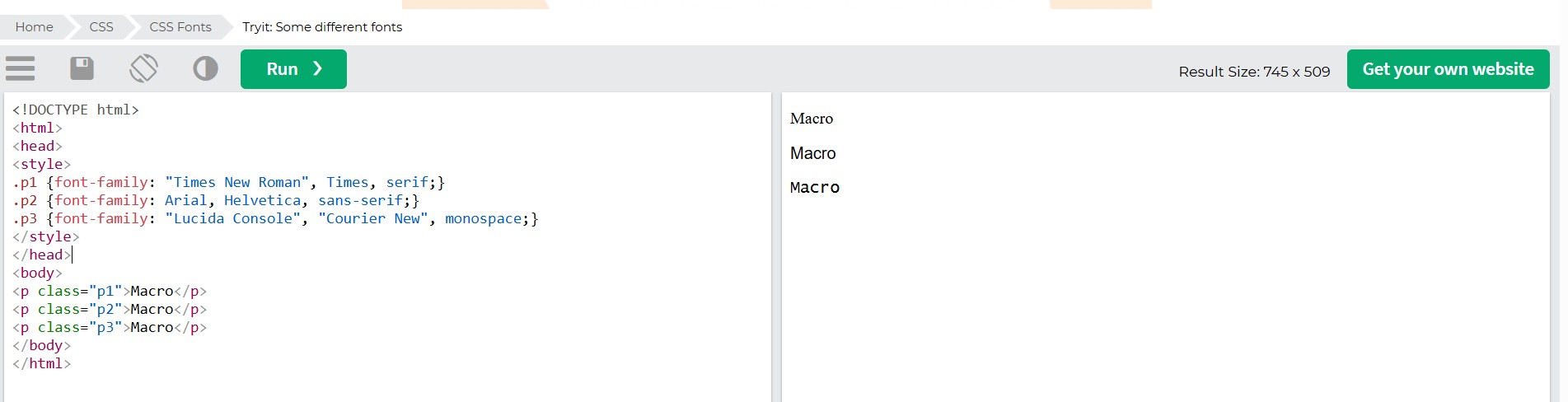Toggle the dark mode contrast icon
The height and width of the screenshot is (402, 1568).
205,68
